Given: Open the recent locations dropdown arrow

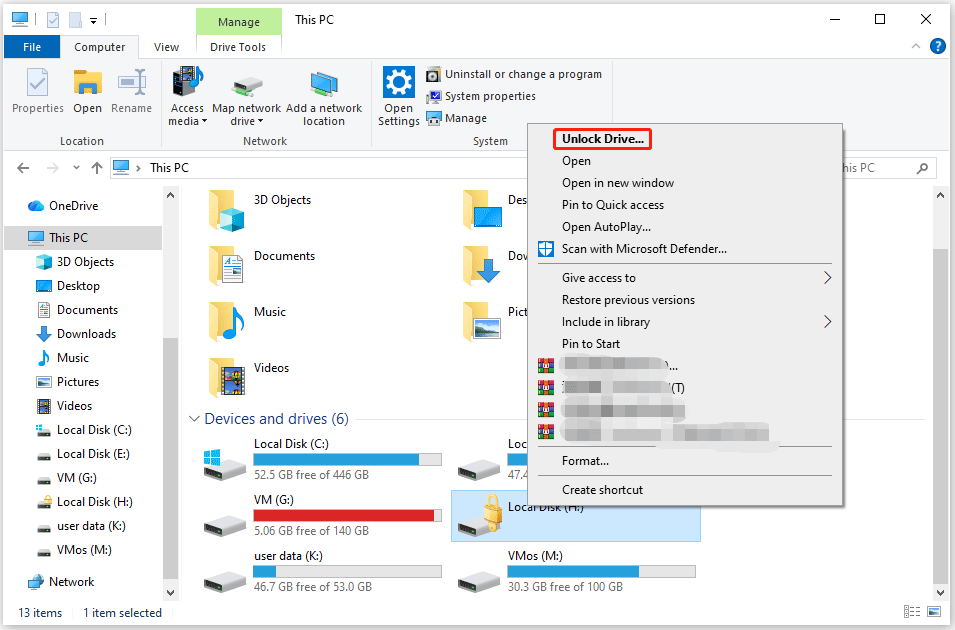Looking at the screenshot, I should [76, 168].
